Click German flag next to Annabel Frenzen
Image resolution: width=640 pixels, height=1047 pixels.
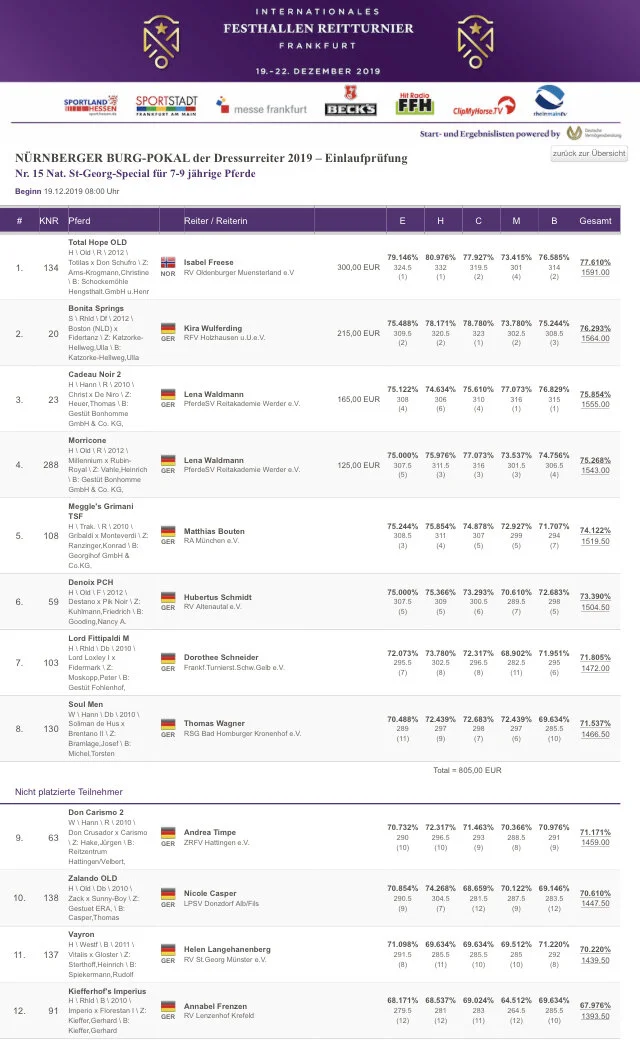(x=168, y=1006)
